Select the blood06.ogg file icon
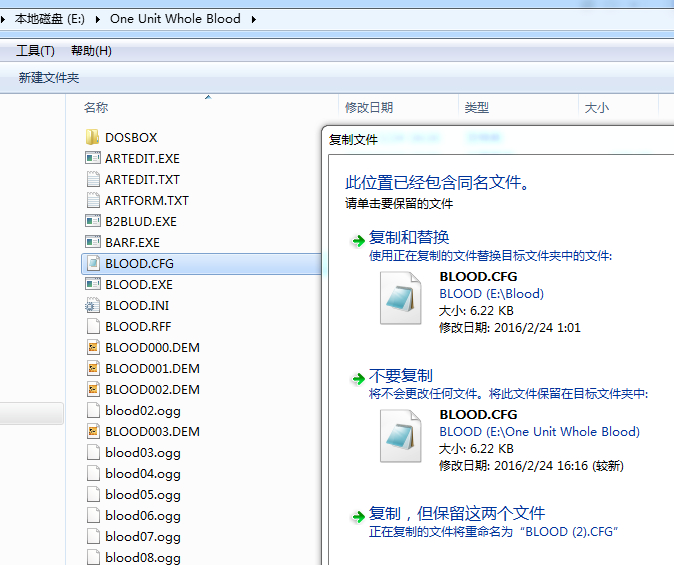The height and width of the screenshot is (565, 674). (93, 516)
